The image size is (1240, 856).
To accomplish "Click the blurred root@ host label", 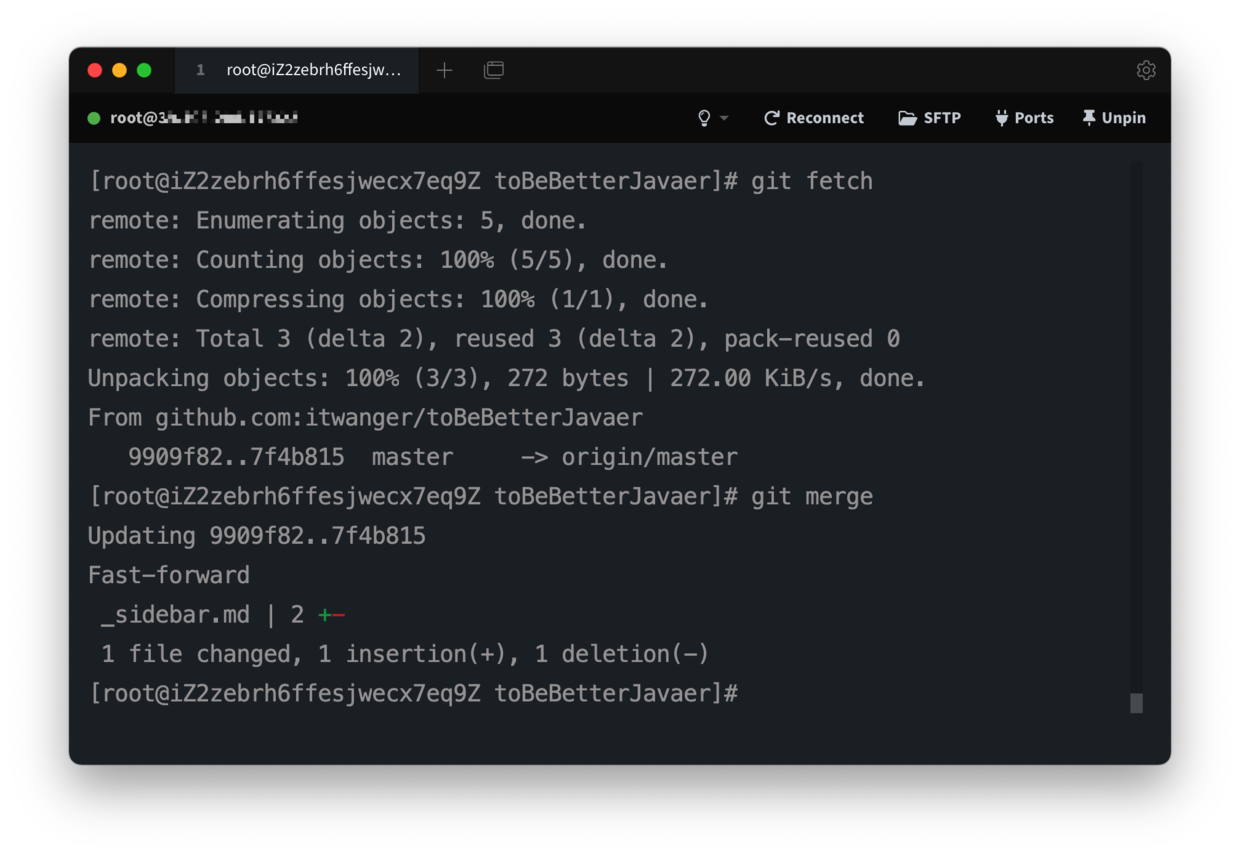I will (204, 118).
